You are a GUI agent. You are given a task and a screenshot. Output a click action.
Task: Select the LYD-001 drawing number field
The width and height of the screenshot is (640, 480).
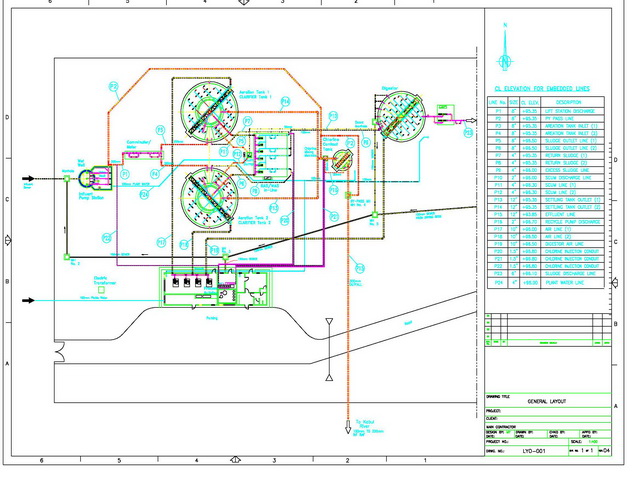click(x=535, y=452)
